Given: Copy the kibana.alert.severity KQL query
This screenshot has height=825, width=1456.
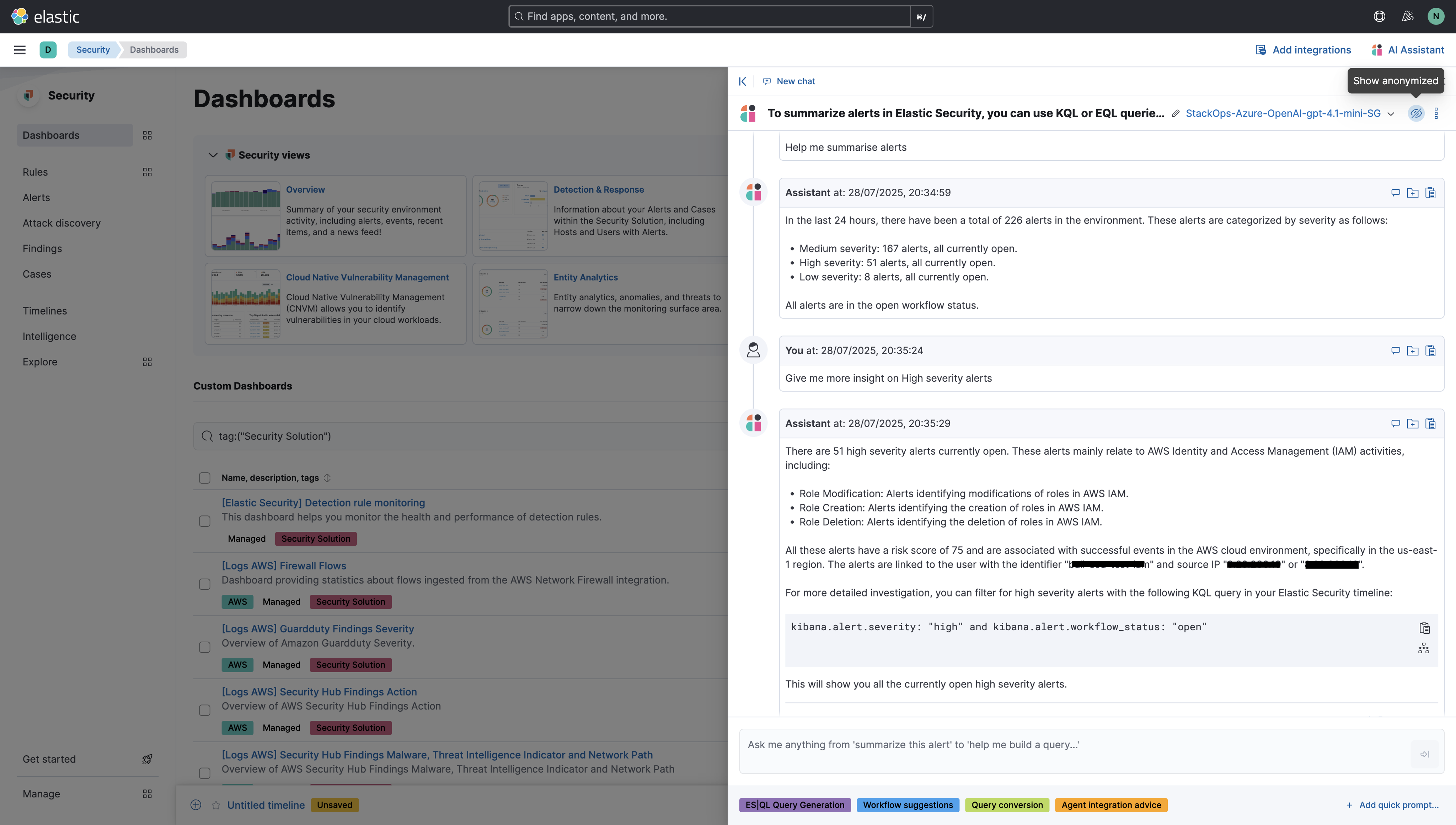Looking at the screenshot, I should tap(1424, 628).
